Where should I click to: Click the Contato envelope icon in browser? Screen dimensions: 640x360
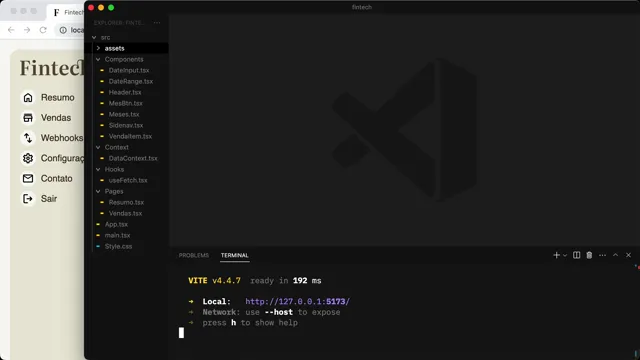28,178
